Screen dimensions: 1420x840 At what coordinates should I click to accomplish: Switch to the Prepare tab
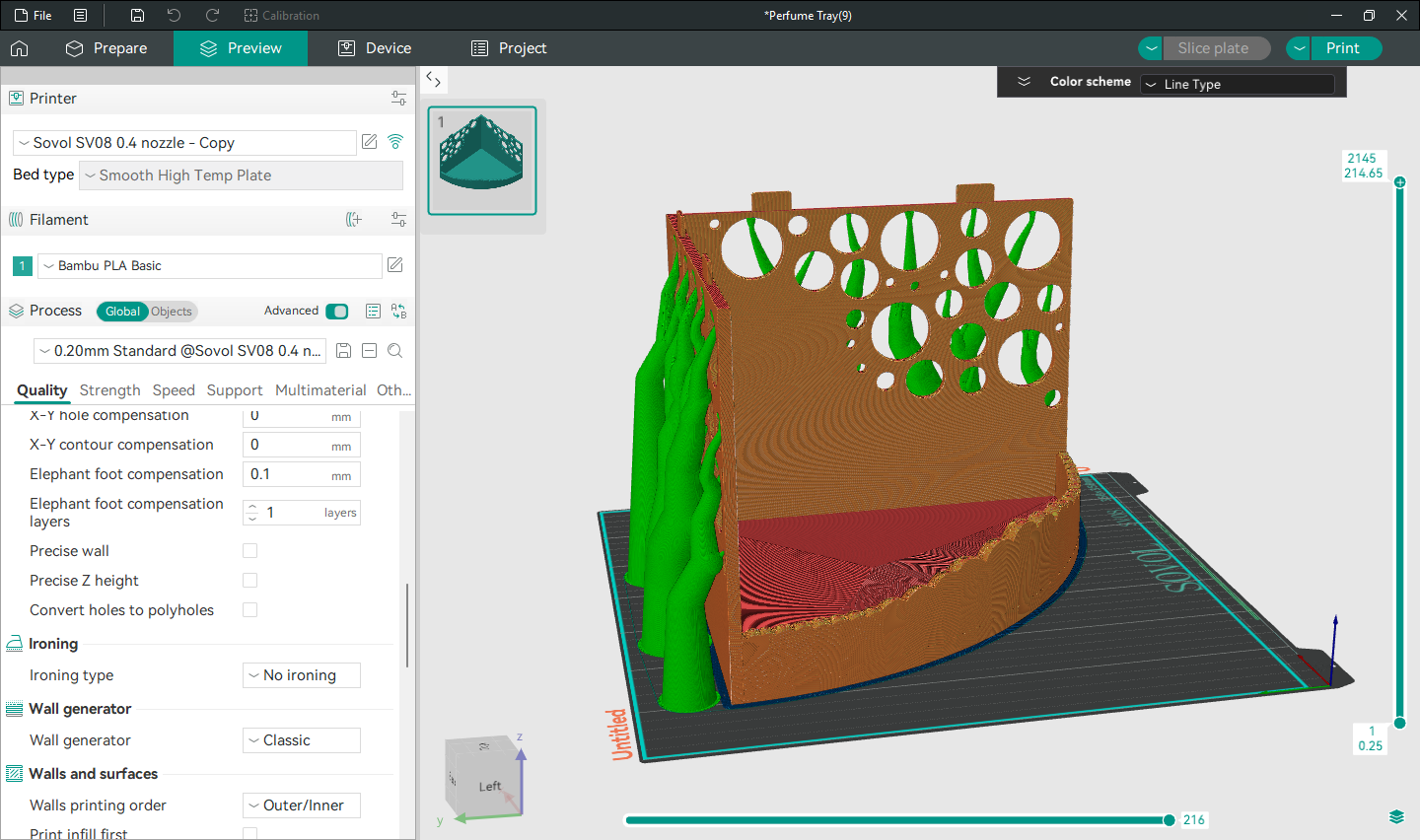click(x=106, y=48)
